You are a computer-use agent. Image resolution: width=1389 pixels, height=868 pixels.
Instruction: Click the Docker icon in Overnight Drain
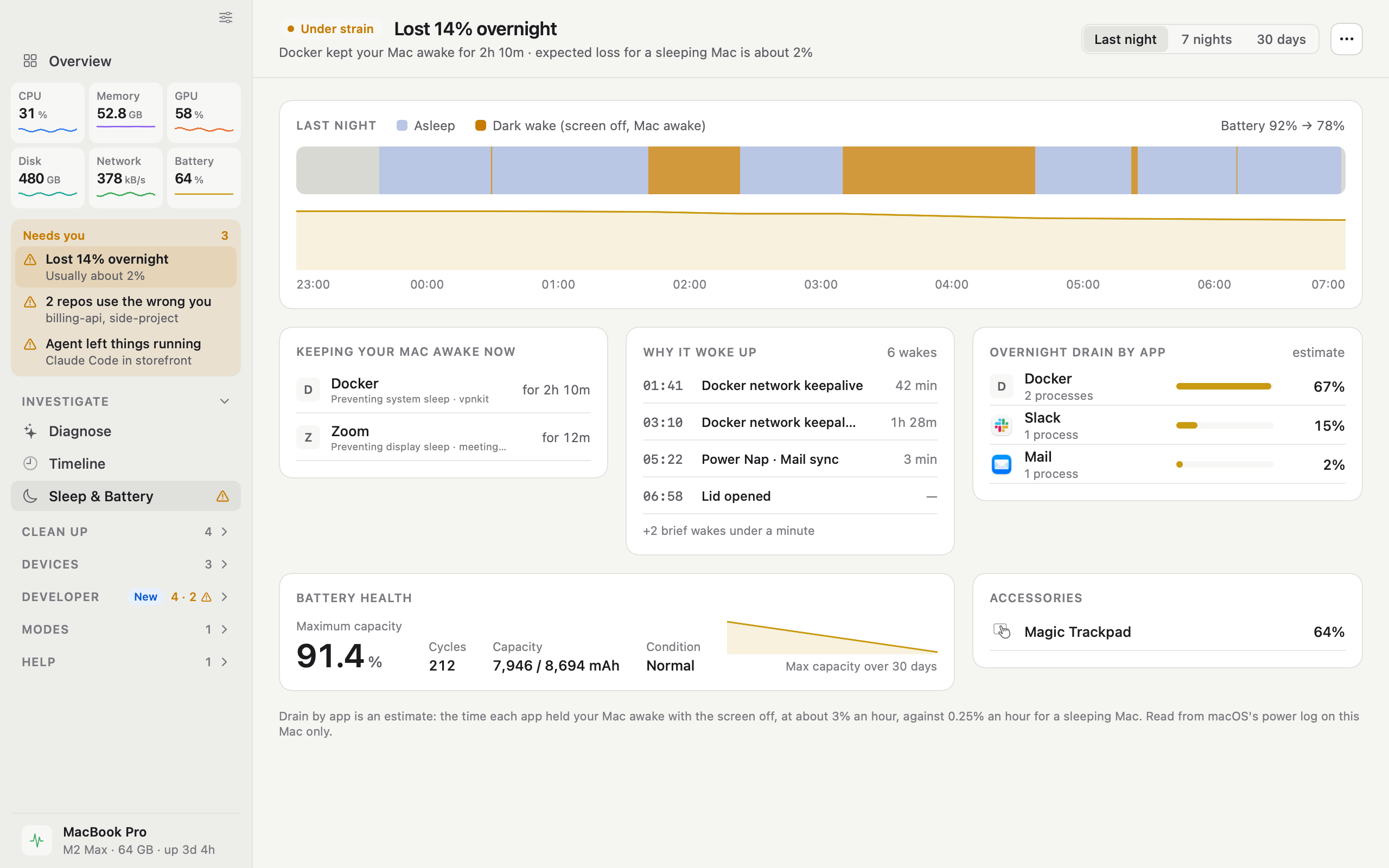pyautogui.click(x=1002, y=386)
